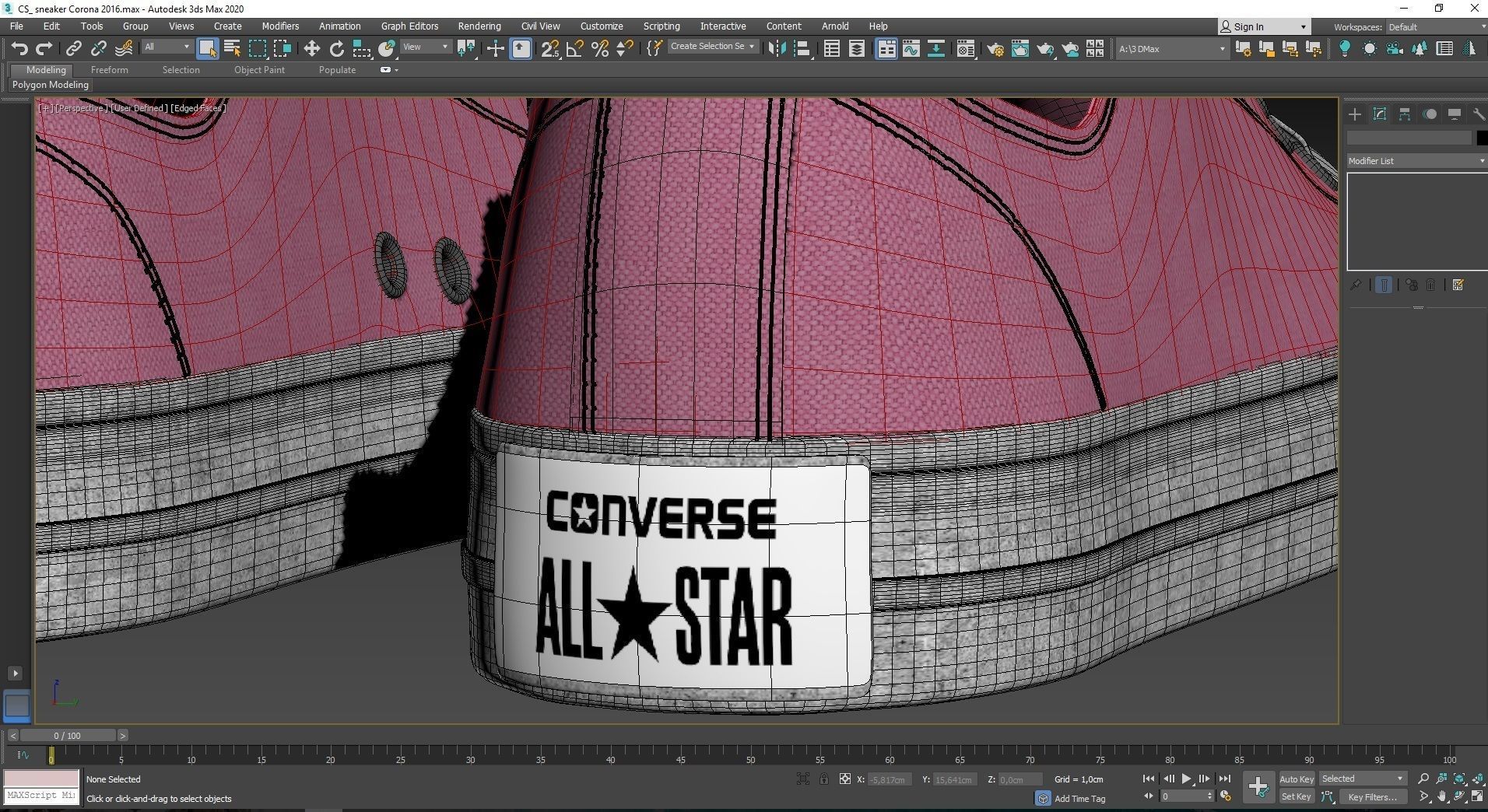Click the Set Key button
Viewport: 1488px width, 812px height.
click(1296, 796)
